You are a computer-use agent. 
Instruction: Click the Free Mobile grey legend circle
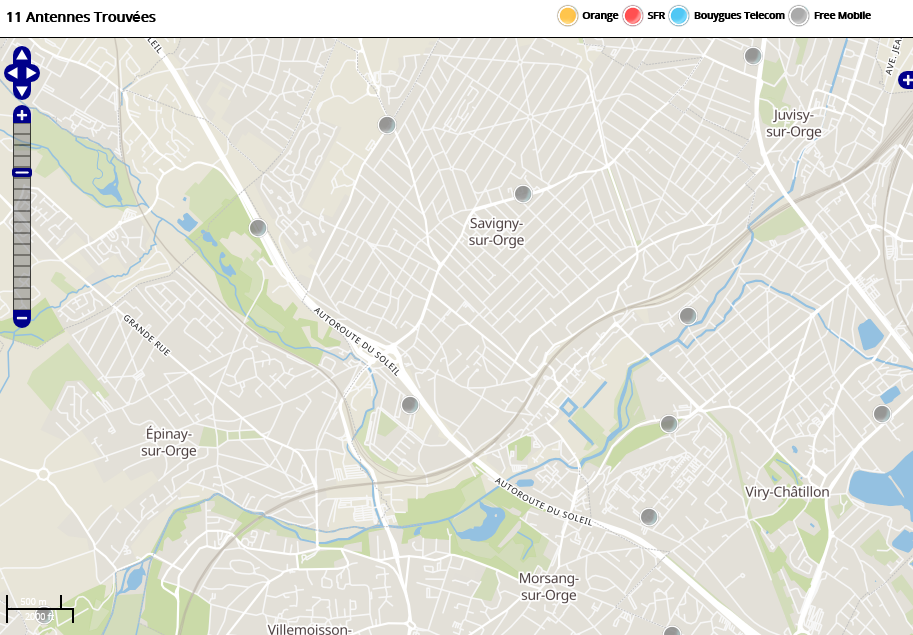click(799, 16)
